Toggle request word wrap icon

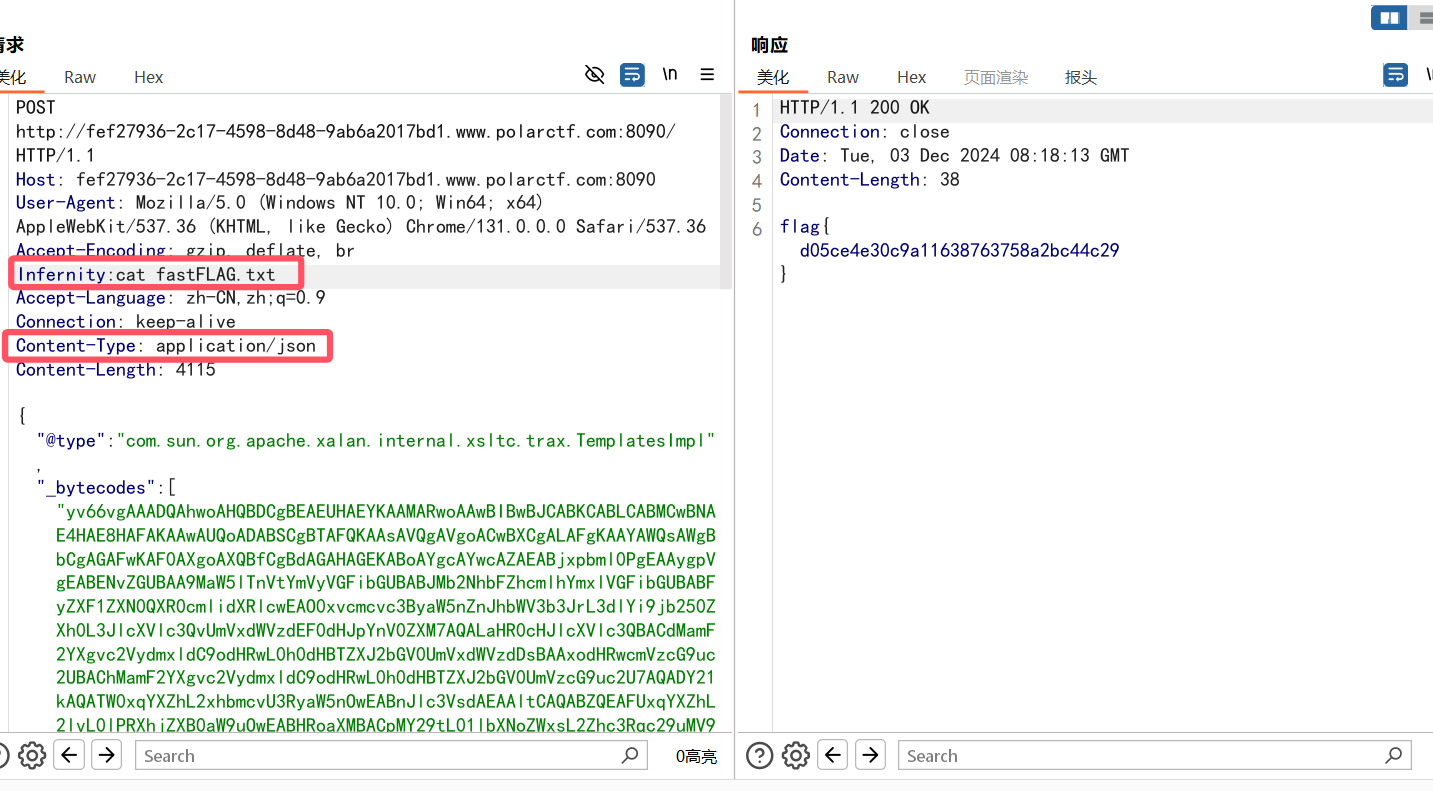click(x=632, y=74)
